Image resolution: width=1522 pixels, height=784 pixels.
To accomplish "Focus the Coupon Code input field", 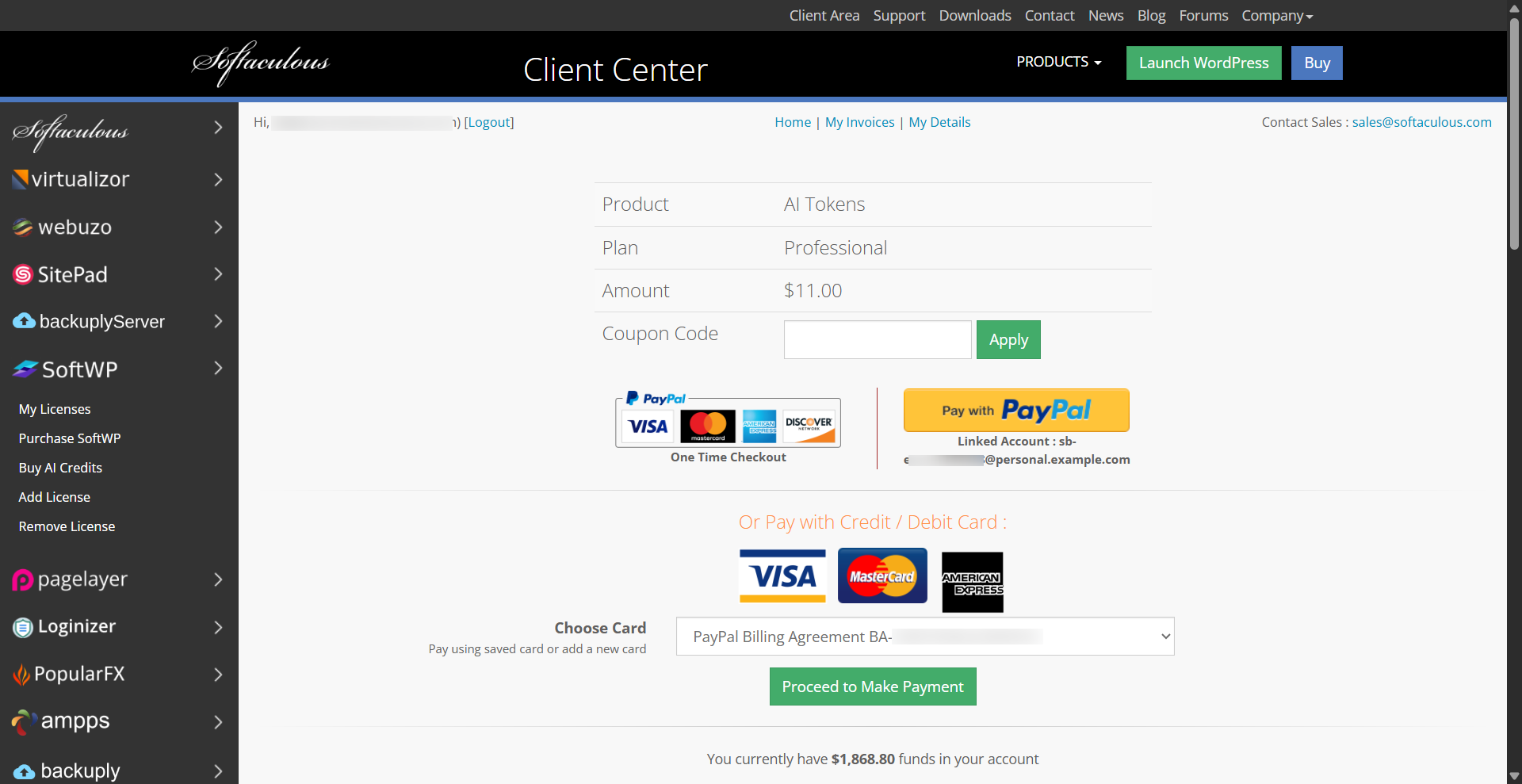I will coord(878,339).
